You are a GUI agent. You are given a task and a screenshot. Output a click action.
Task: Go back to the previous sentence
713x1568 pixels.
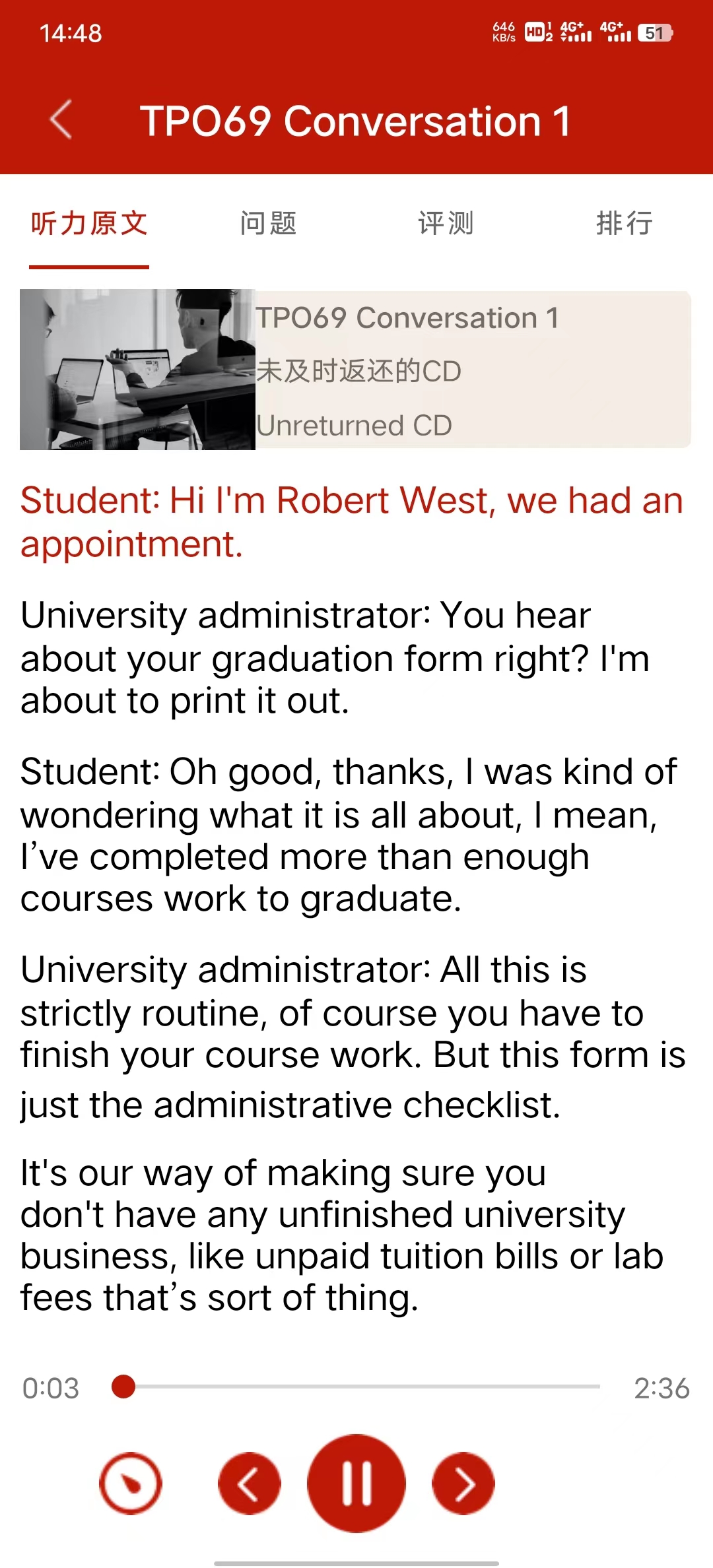[250, 1484]
